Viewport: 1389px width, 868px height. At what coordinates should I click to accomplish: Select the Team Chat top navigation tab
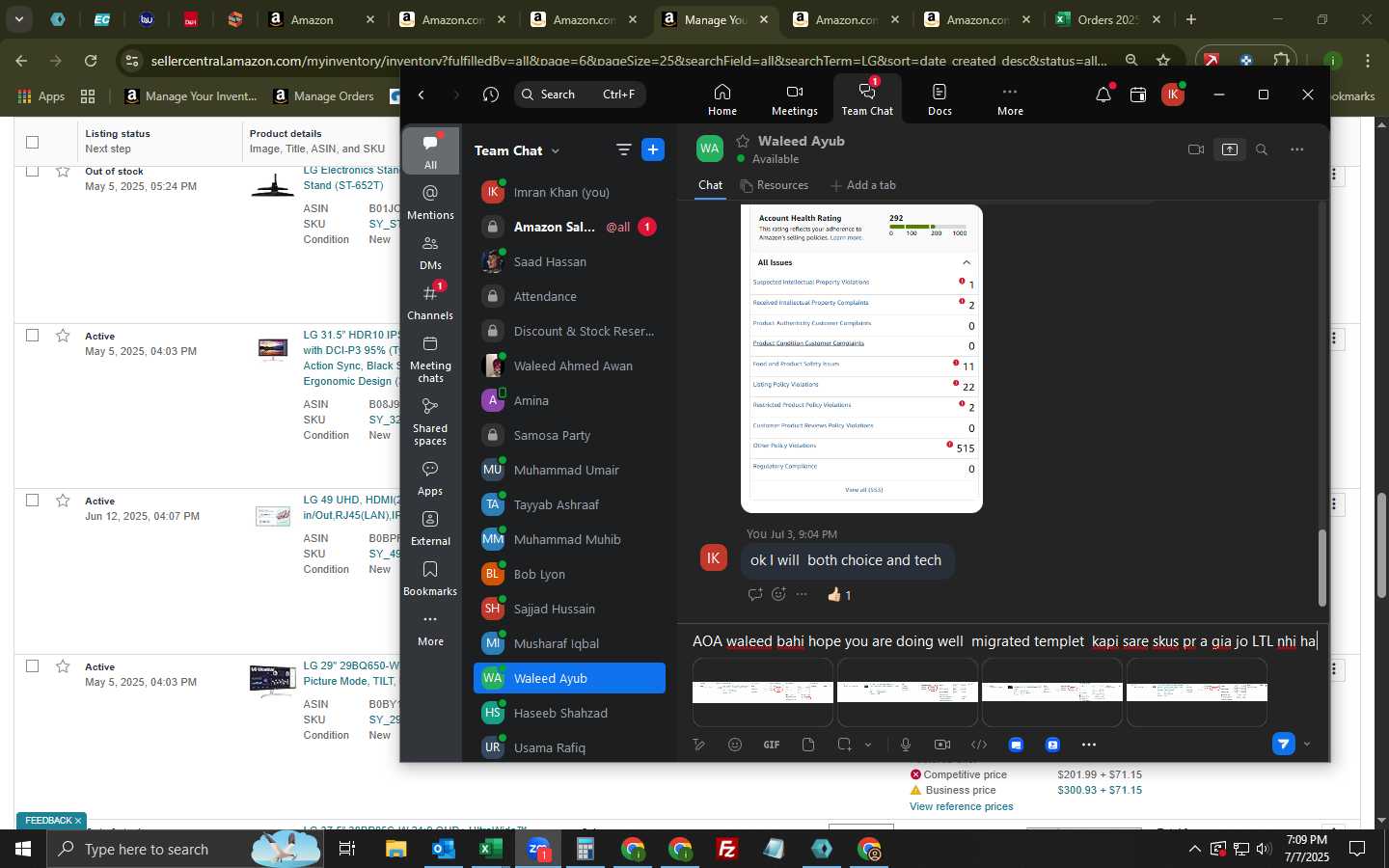tap(867, 99)
